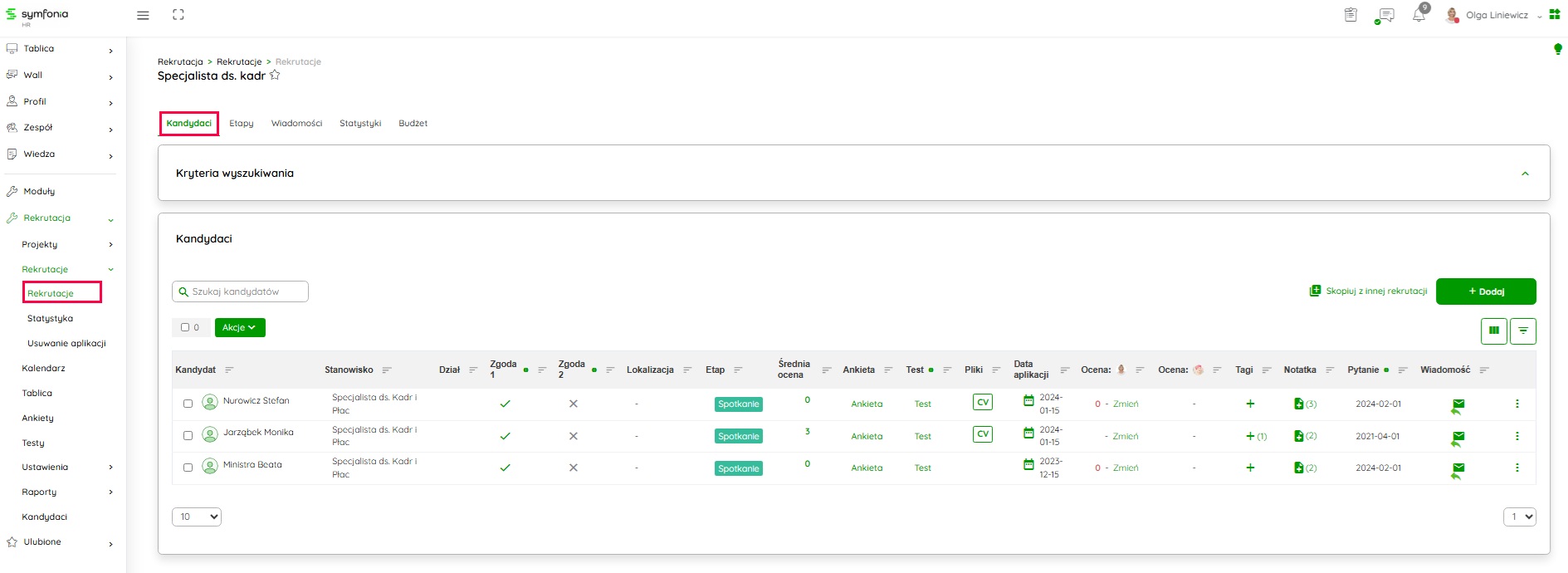Open CV file for Nurowicz Stefan
The height and width of the screenshot is (573, 1568).
[983, 403]
